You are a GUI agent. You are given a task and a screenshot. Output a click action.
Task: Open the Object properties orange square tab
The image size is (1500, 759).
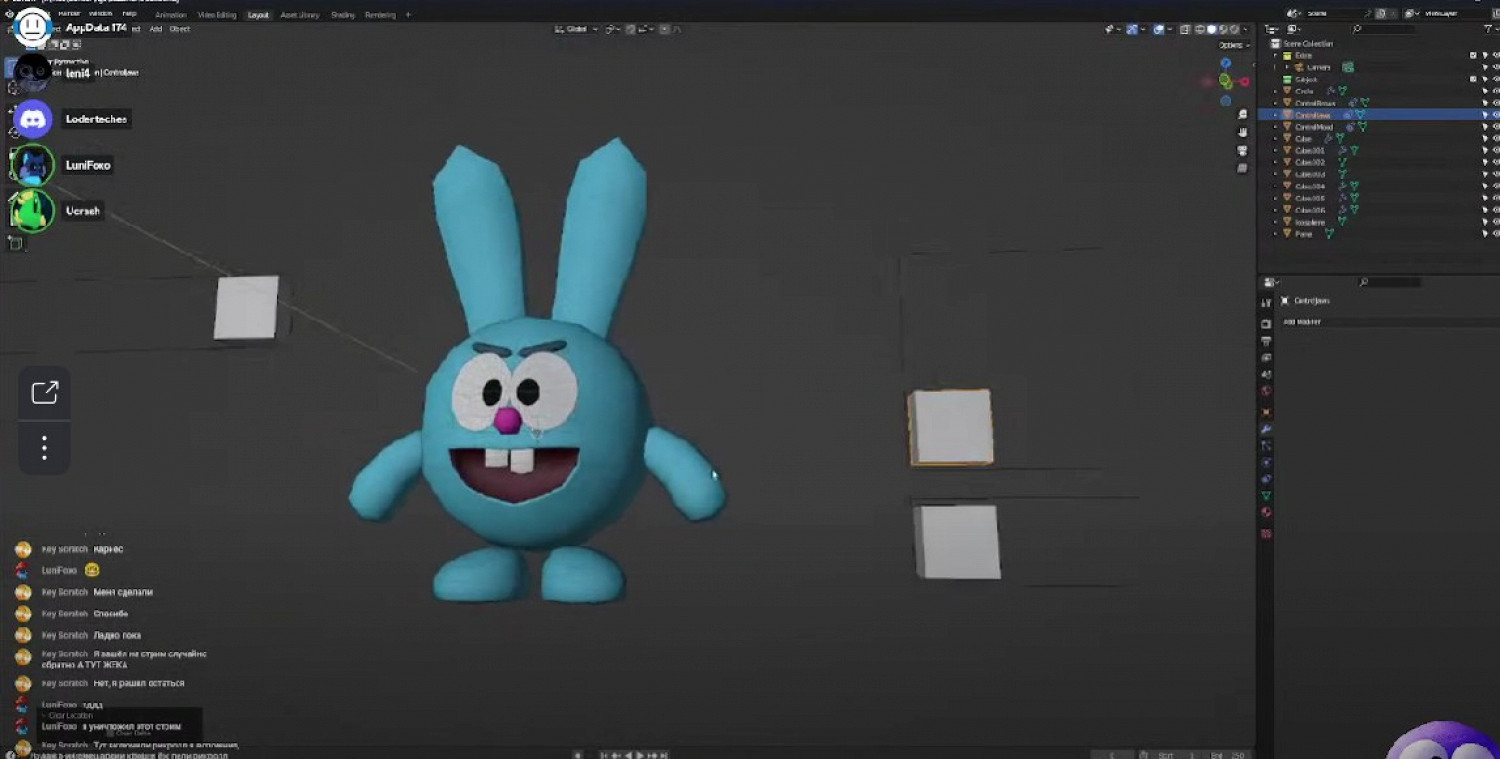tap(1266, 411)
